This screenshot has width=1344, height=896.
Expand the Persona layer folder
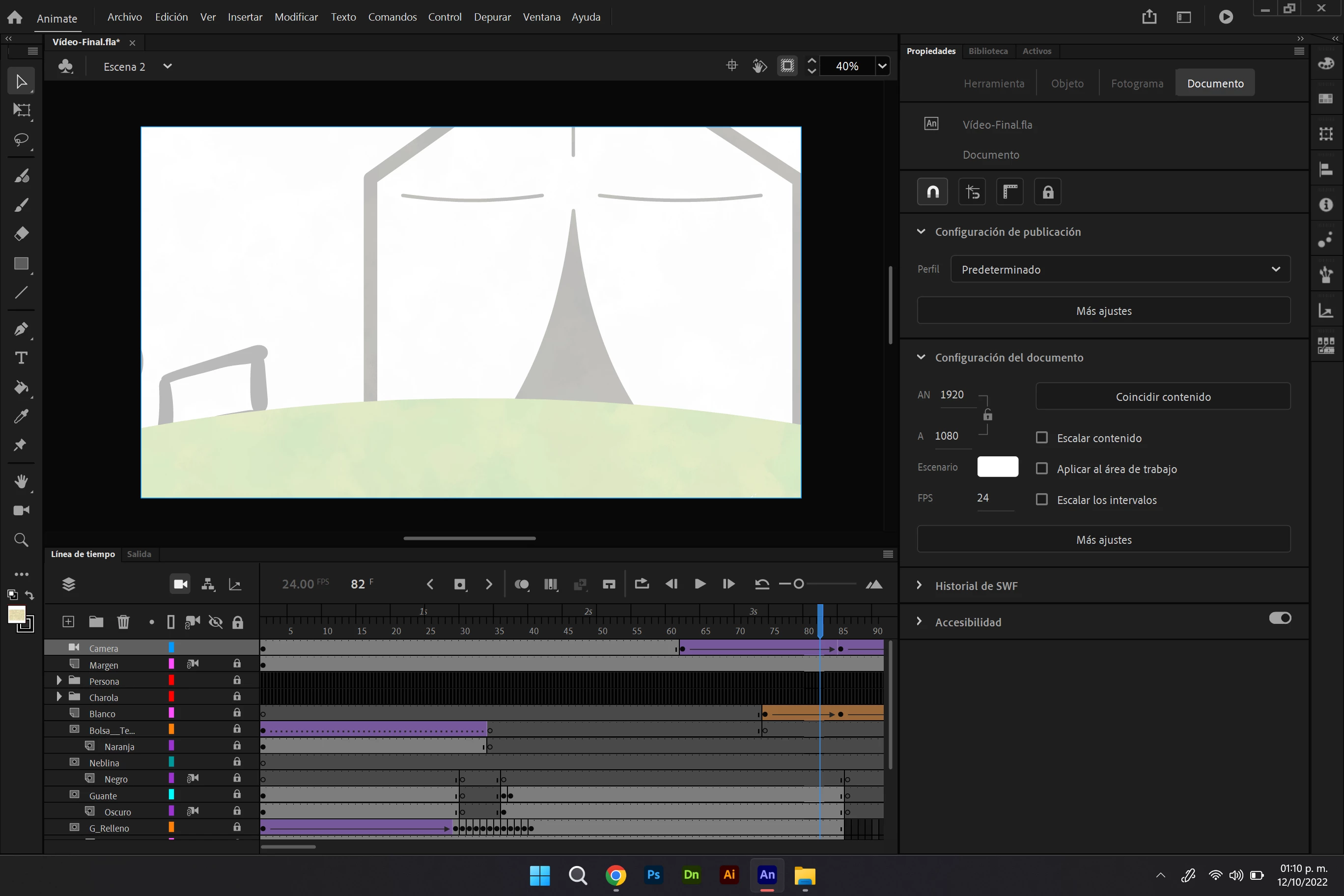tap(59, 680)
